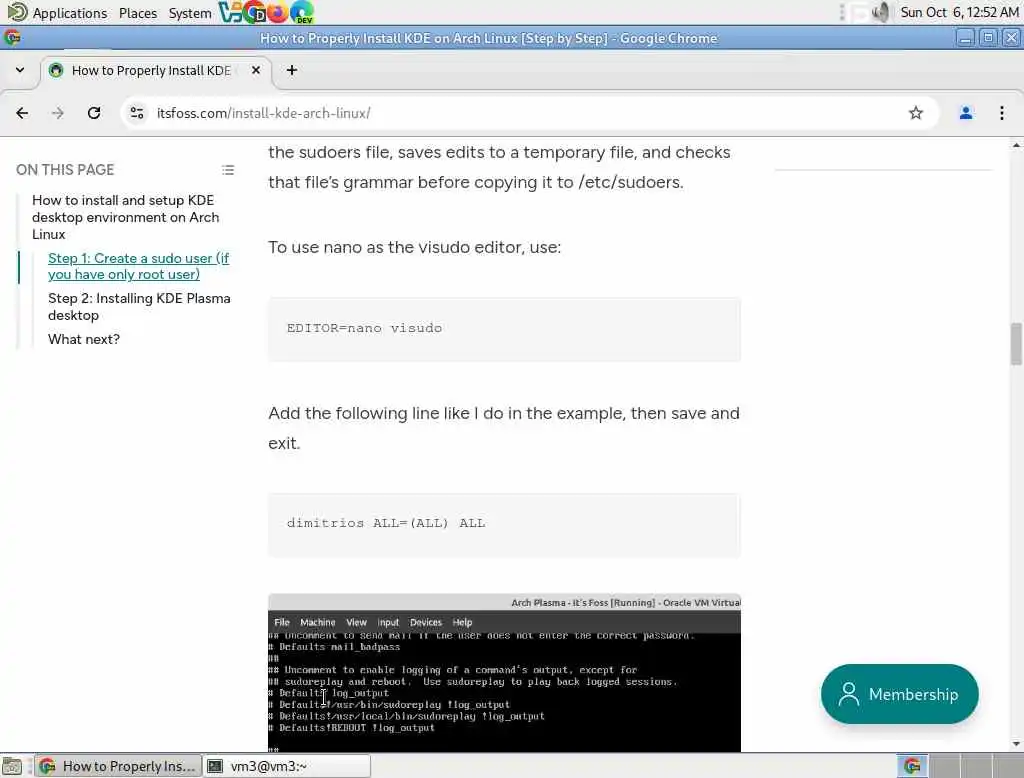Go to 'Step 1: Create a sudo user' section

[138, 267]
